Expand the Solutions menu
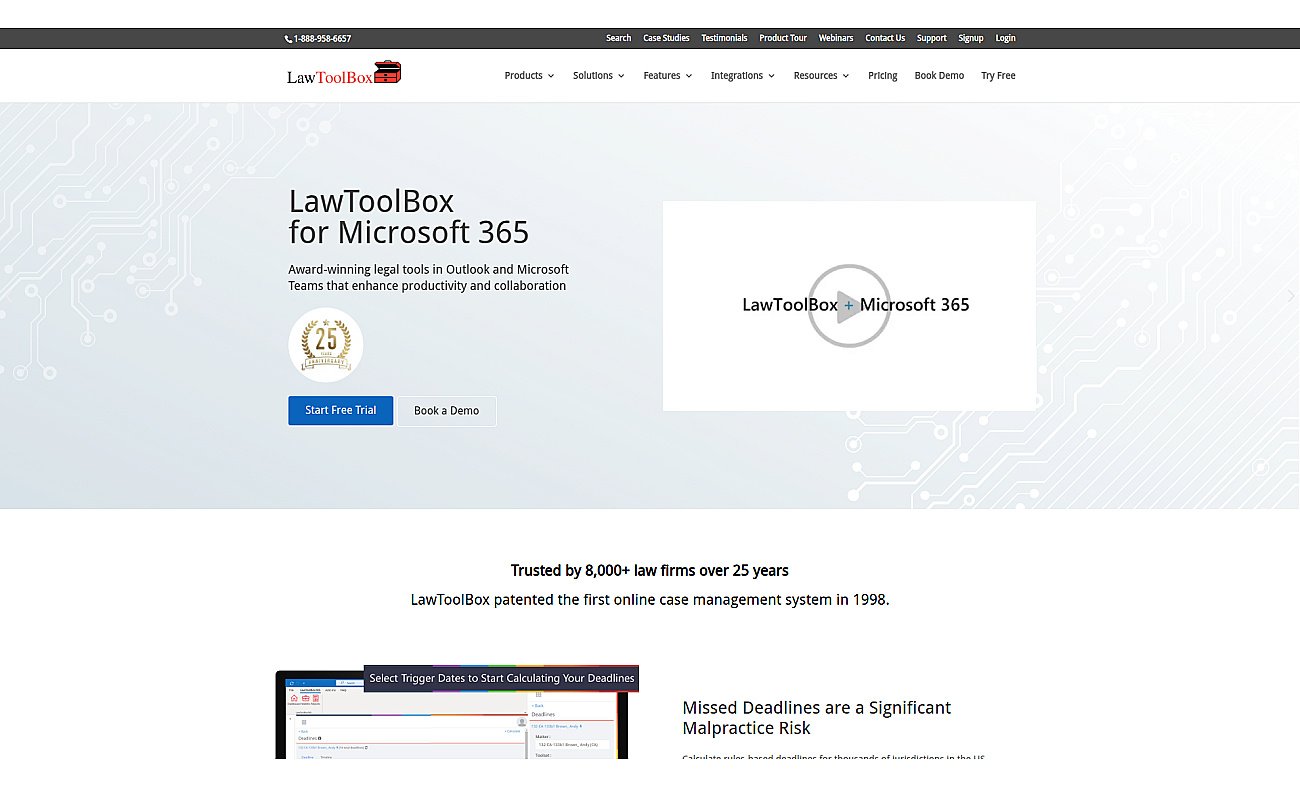The image size is (1300, 788). (599, 76)
